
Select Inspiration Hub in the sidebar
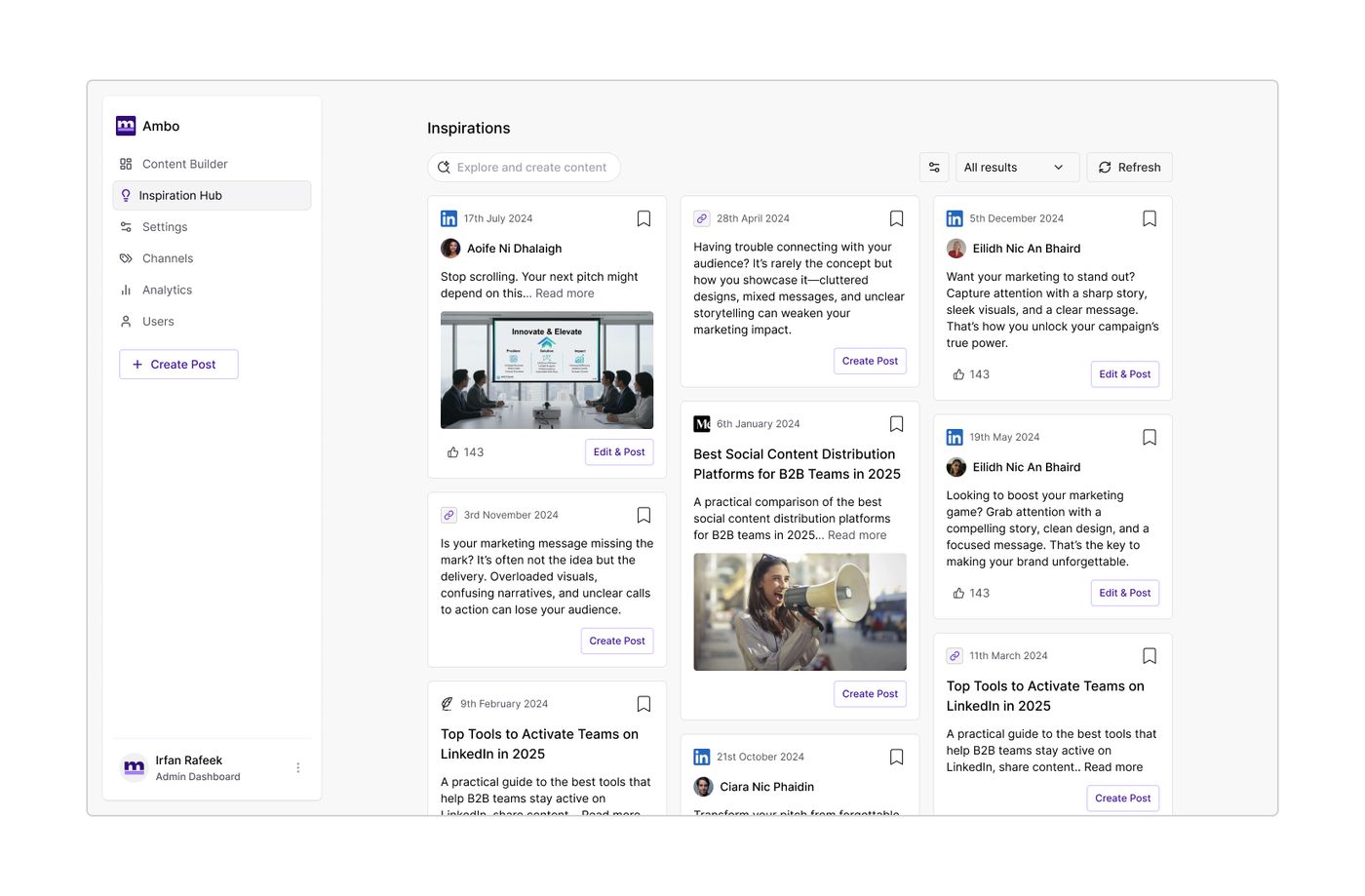[212, 195]
